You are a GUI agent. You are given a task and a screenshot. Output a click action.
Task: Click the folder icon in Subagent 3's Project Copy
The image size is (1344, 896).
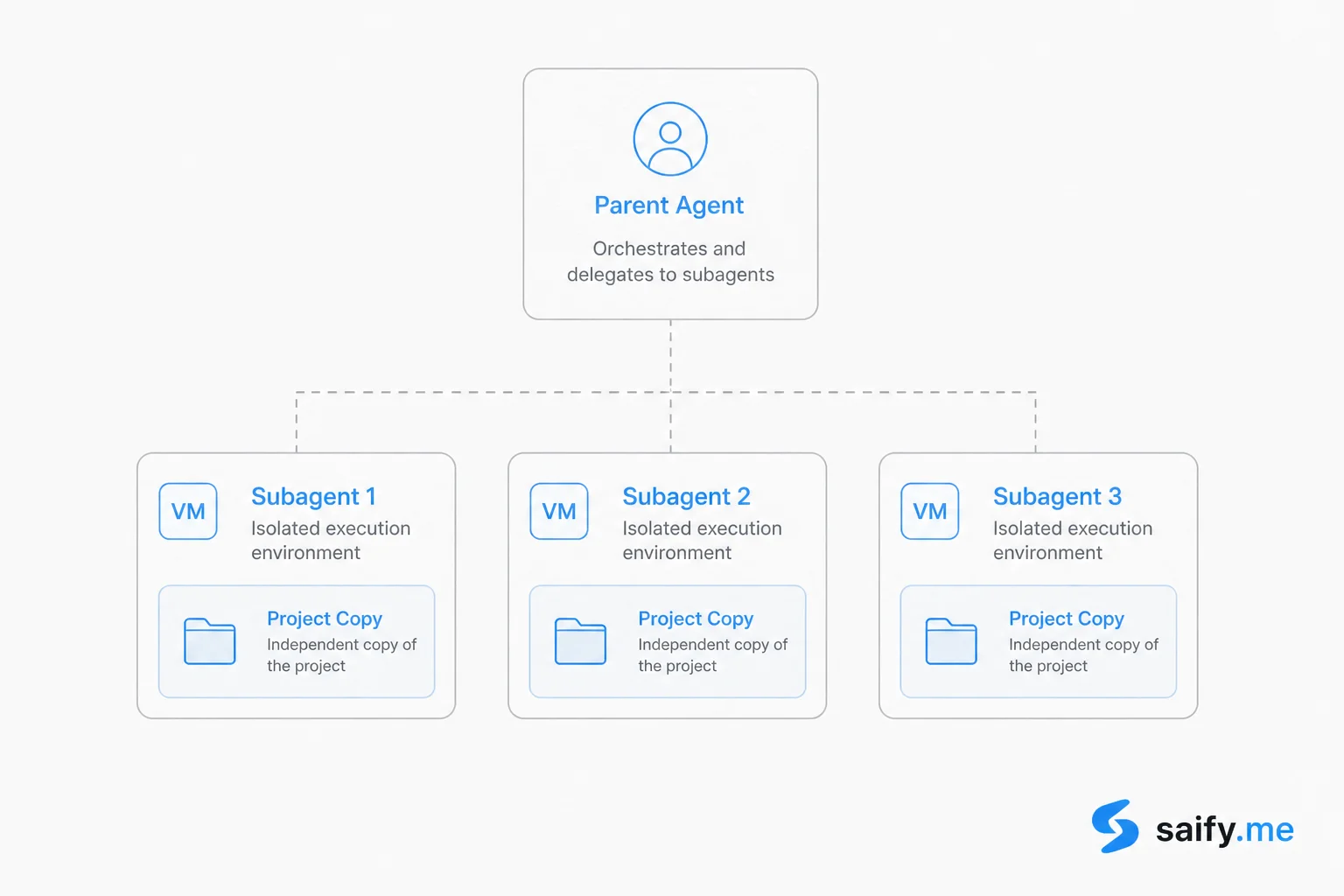(x=951, y=641)
